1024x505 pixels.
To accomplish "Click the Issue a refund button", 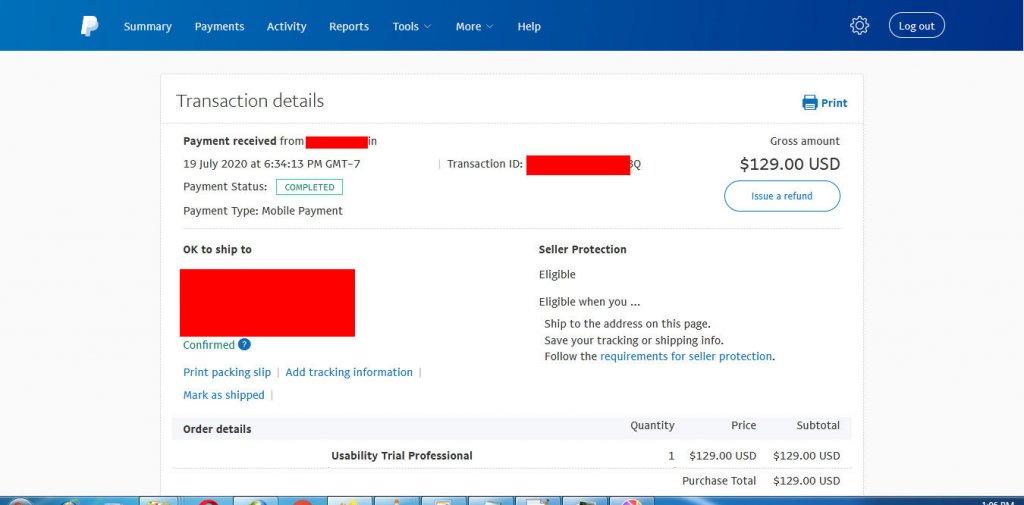I will point(782,196).
